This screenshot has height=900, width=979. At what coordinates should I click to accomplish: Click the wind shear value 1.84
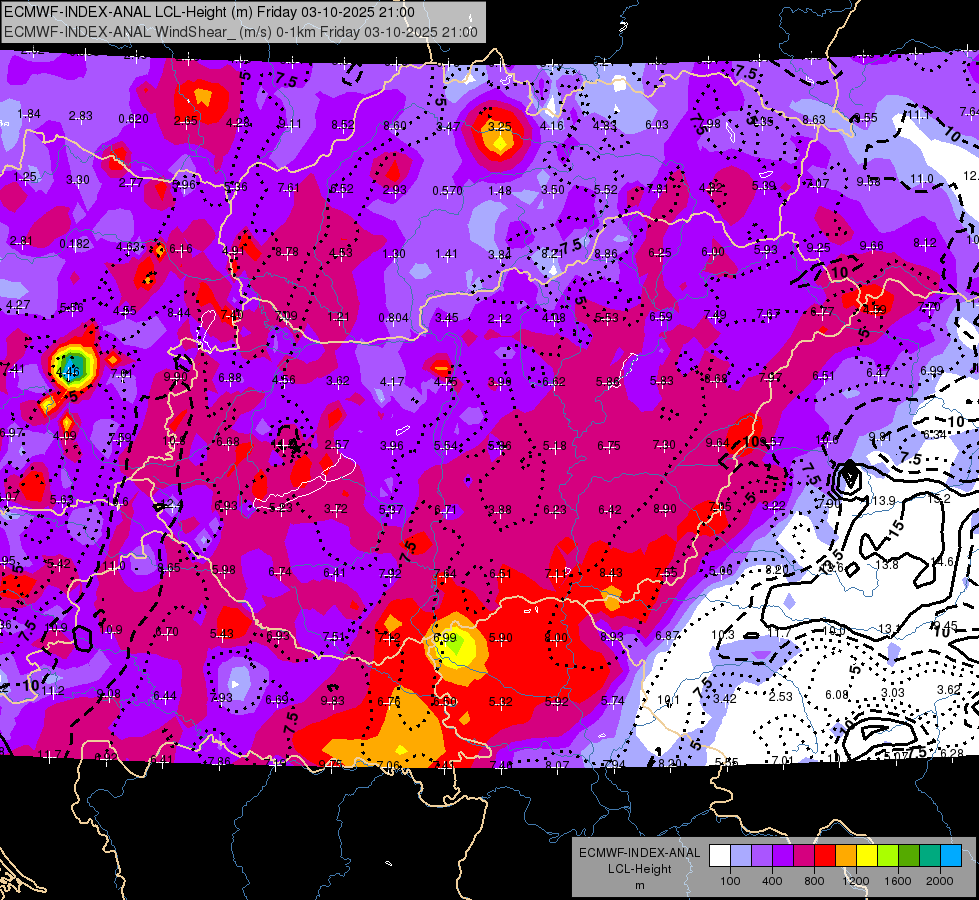pyautogui.click(x=29, y=114)
